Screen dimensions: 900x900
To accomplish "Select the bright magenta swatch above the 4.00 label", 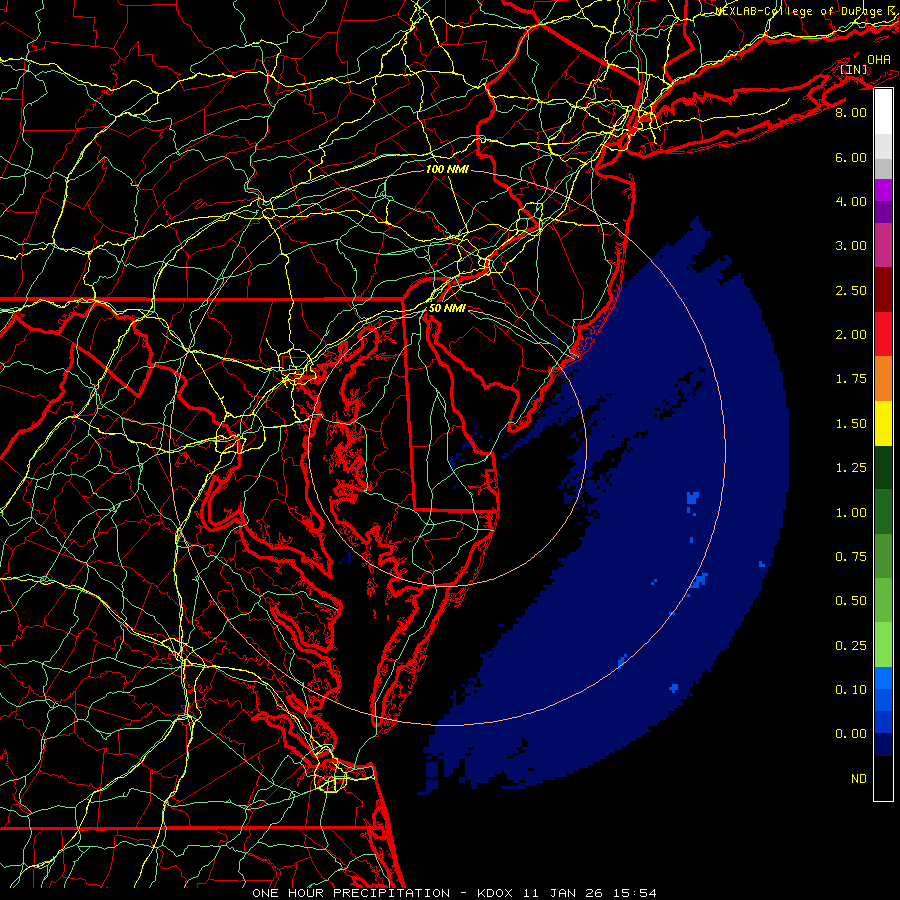I will click(x=883, y=190).
